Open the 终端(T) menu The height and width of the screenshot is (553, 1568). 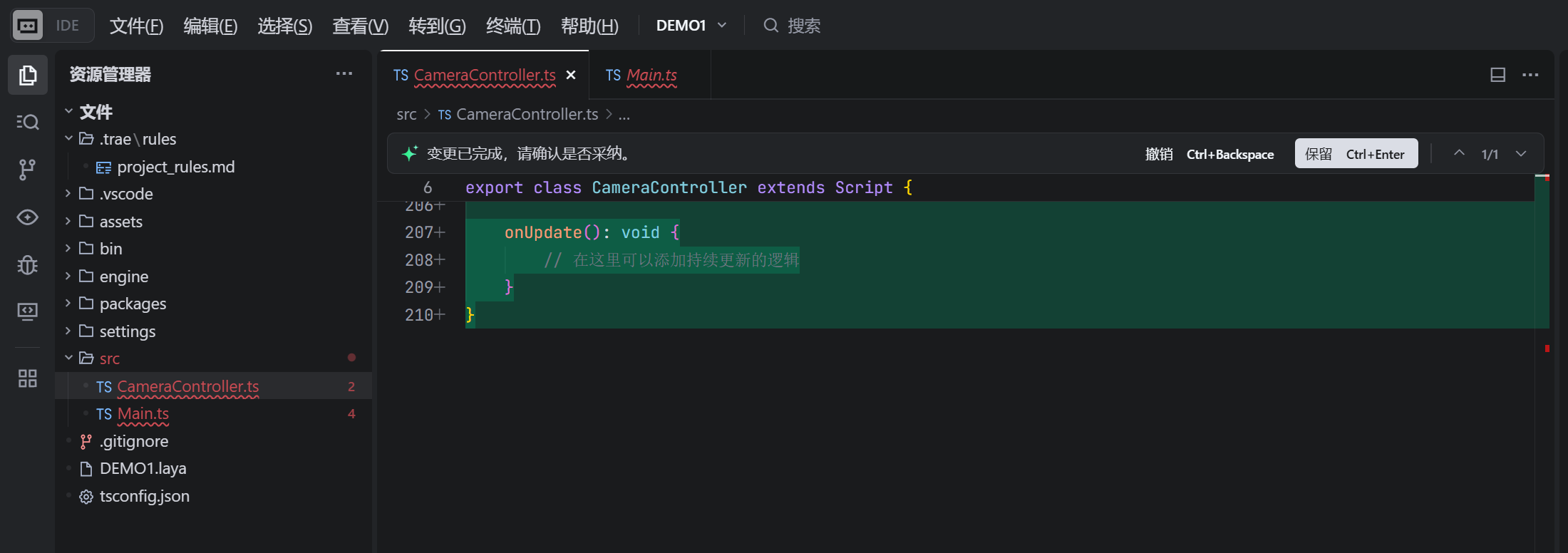(512, 26)
